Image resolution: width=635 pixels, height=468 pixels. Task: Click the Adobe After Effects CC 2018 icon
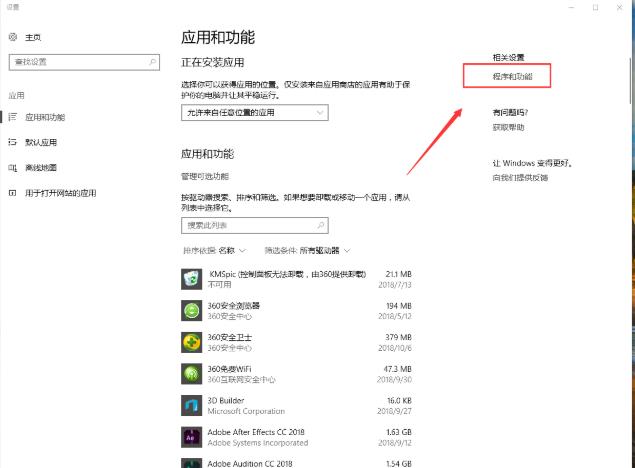pos(191,437)
